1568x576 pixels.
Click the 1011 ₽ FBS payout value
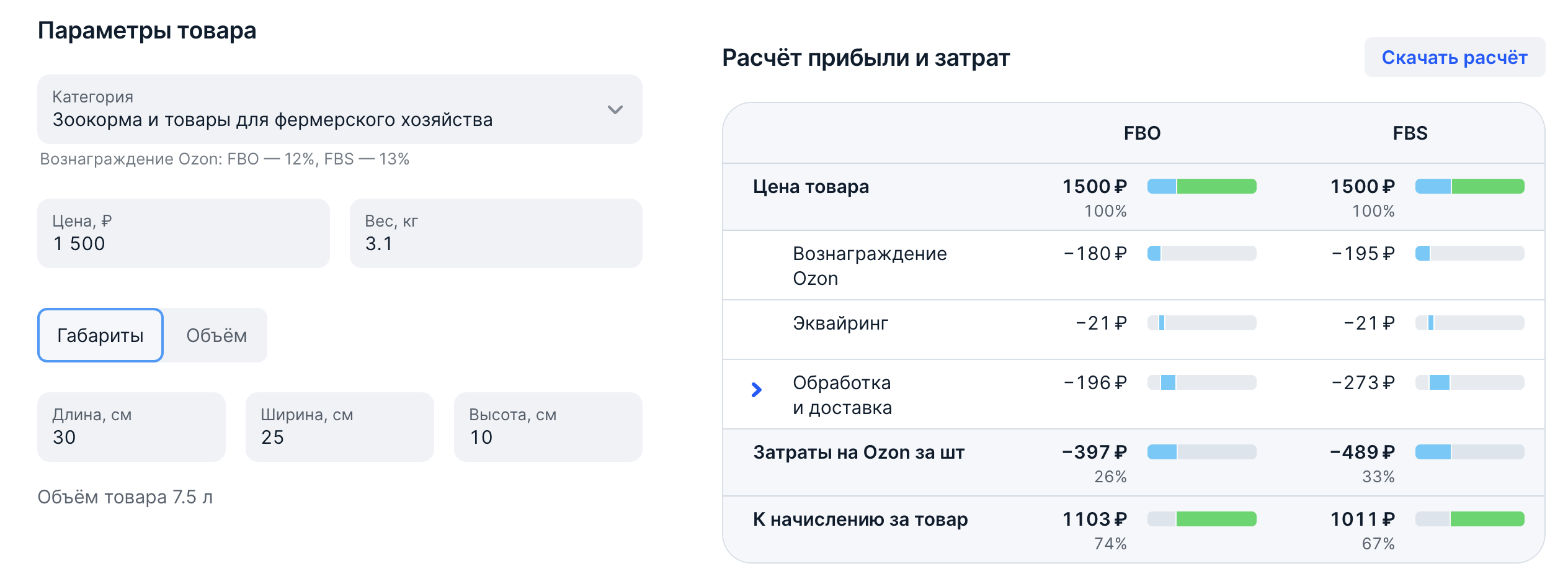tap(1363, 519)
